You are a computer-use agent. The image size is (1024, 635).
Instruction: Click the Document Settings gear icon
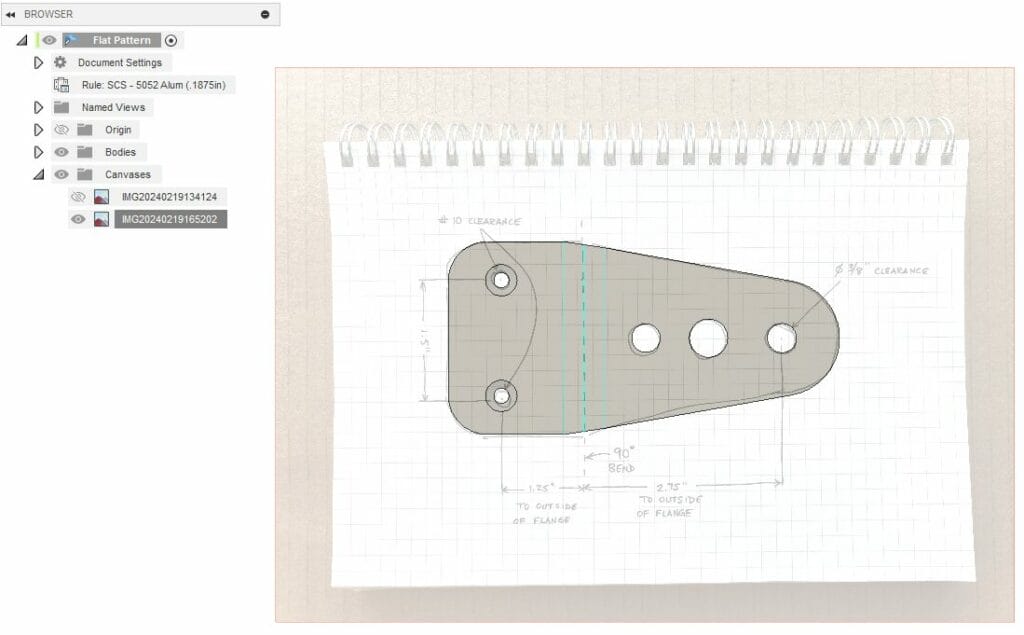coord(60,63)
